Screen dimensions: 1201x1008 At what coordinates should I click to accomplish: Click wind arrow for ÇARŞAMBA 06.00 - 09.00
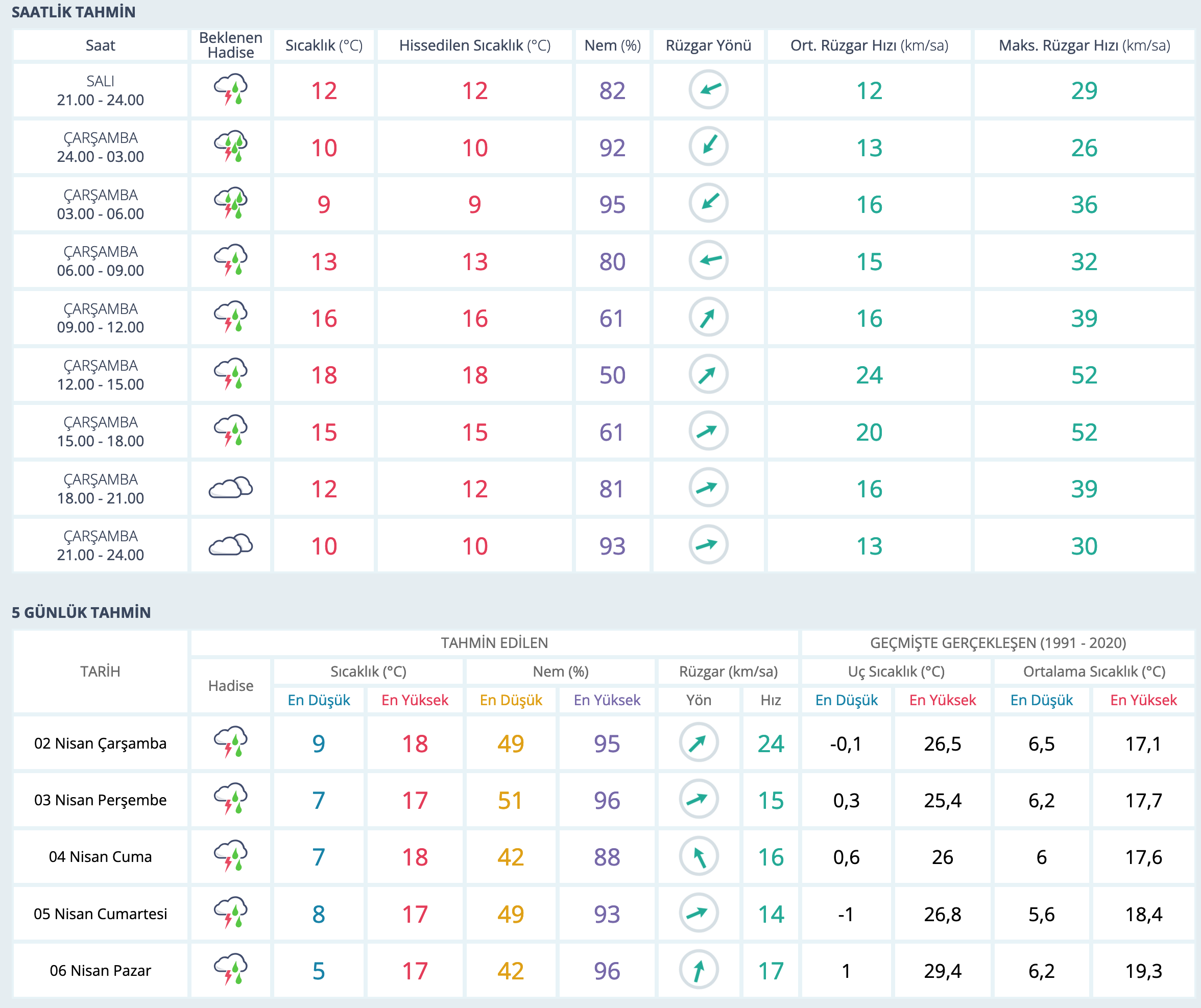(x=708, y=260)
